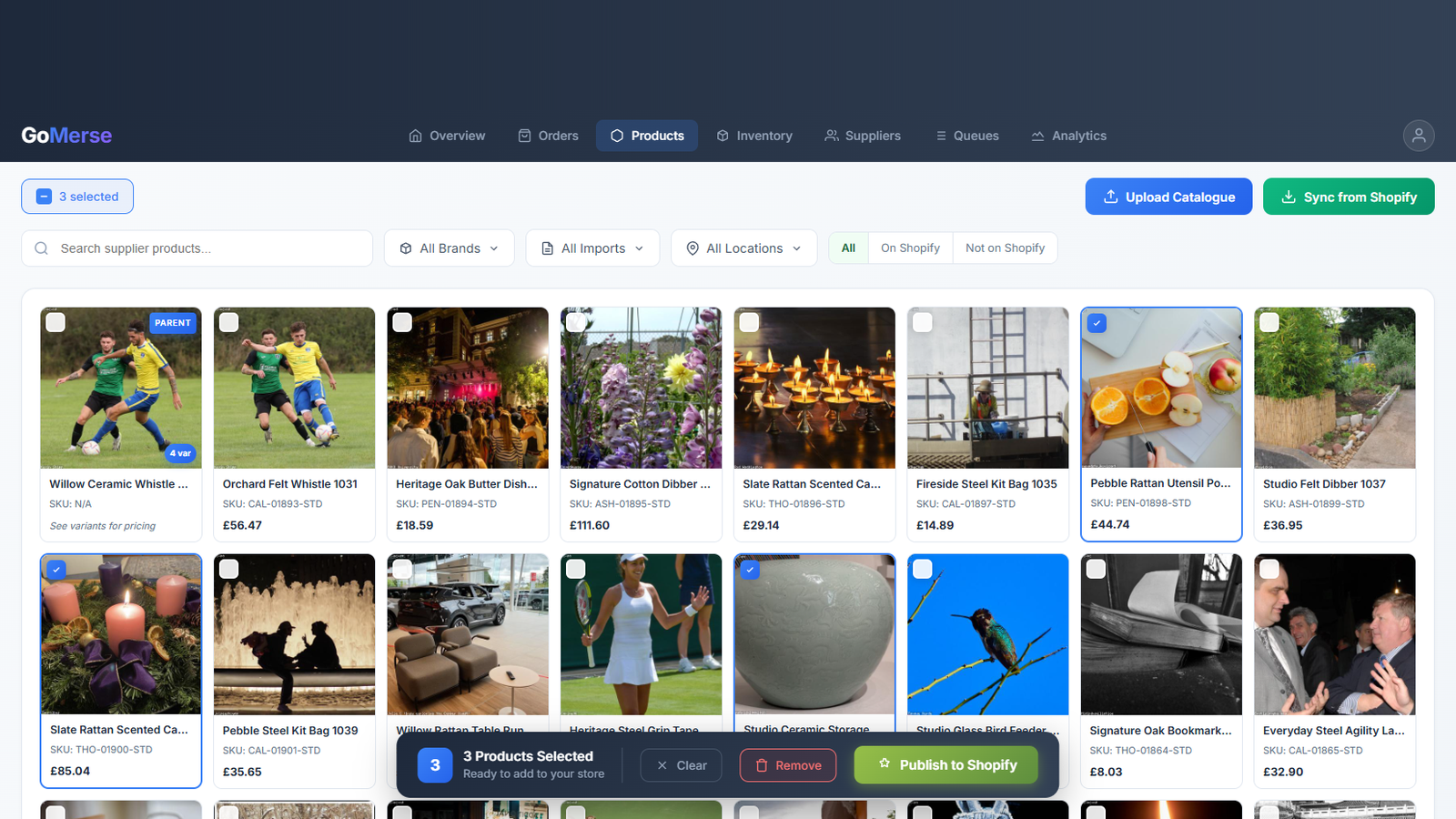The height and width of the screenshot is (819, 1456).
Task: Click the Upload Catalogue button
Action: coord(1168,197)
